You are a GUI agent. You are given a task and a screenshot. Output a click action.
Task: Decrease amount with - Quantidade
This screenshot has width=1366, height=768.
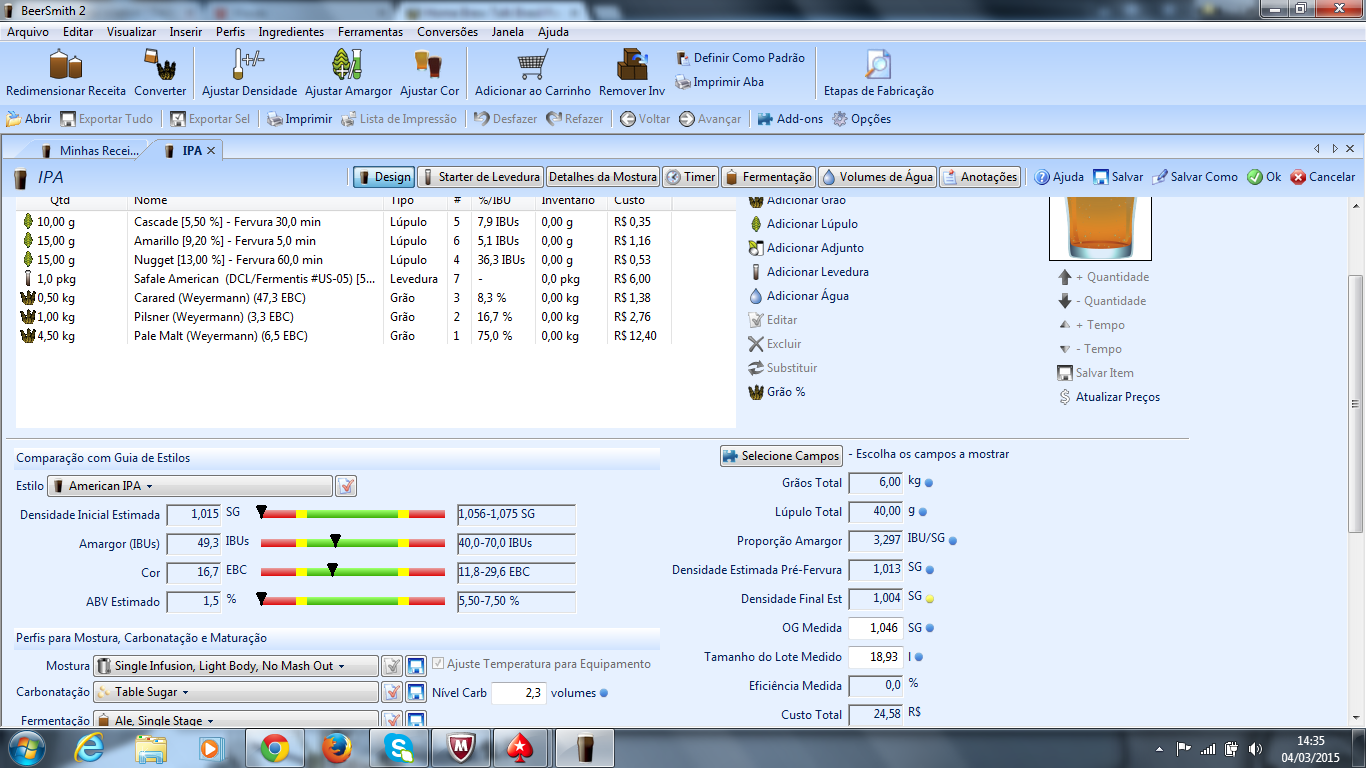click(1102, 301)
